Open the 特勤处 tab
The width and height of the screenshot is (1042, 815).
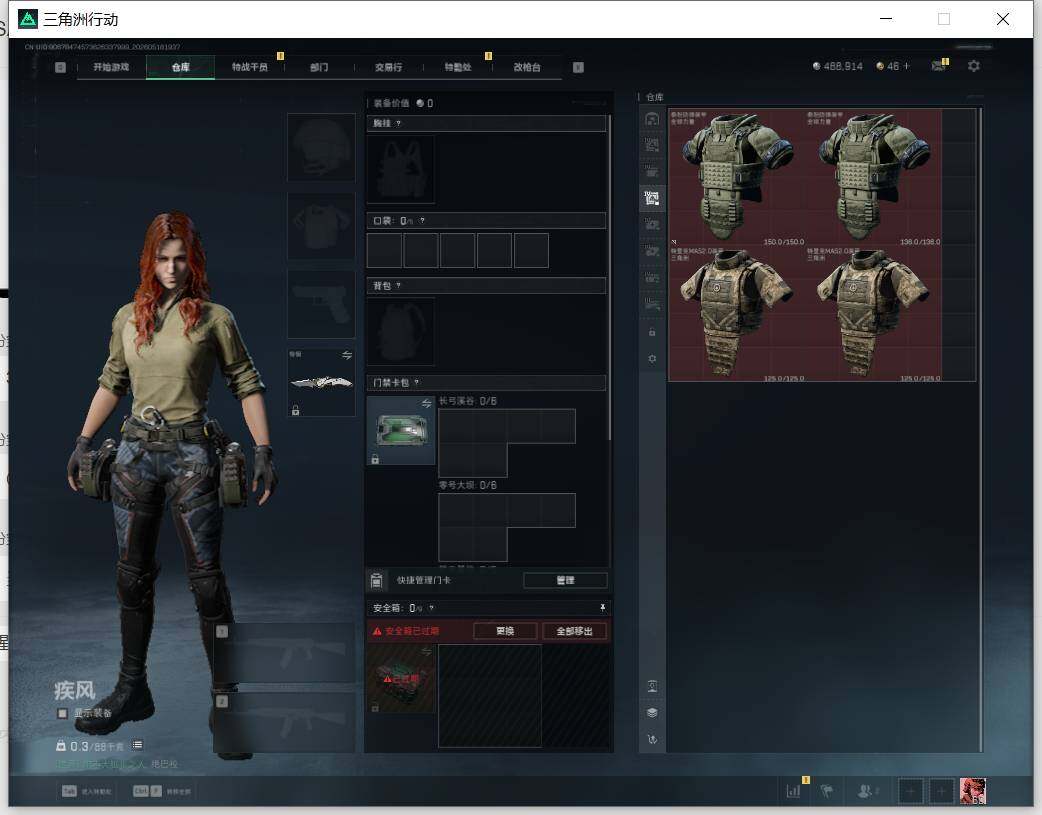[458, 67]
